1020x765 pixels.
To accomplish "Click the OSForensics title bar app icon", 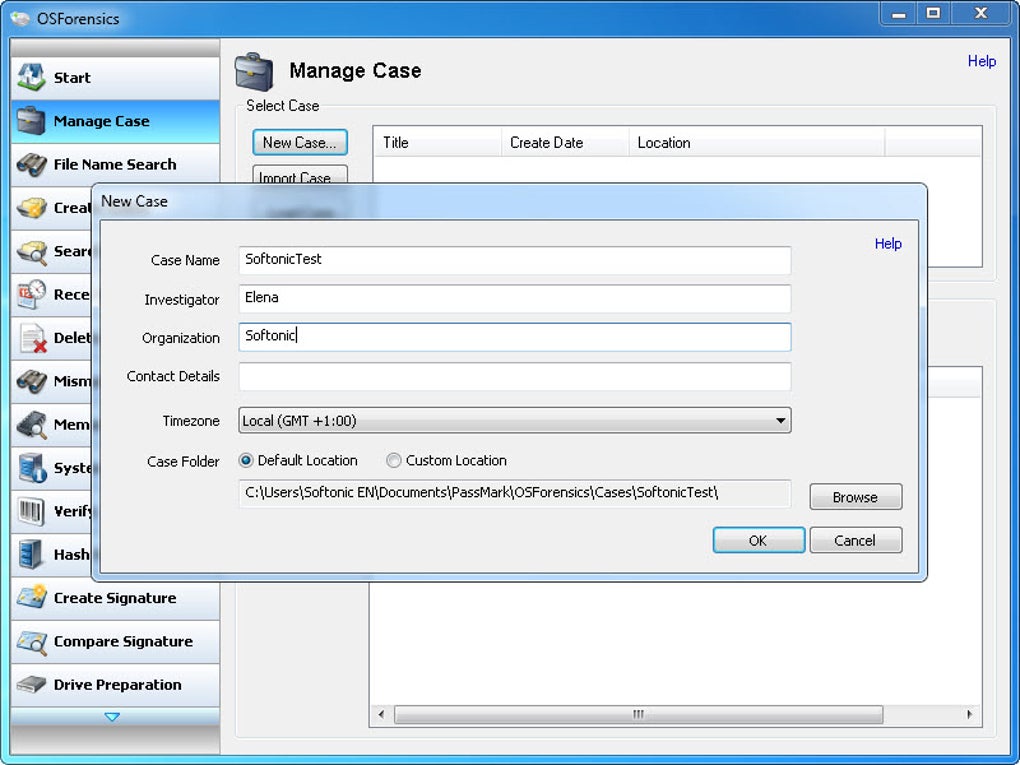I will pyautogui.click(x=20, y=18).
